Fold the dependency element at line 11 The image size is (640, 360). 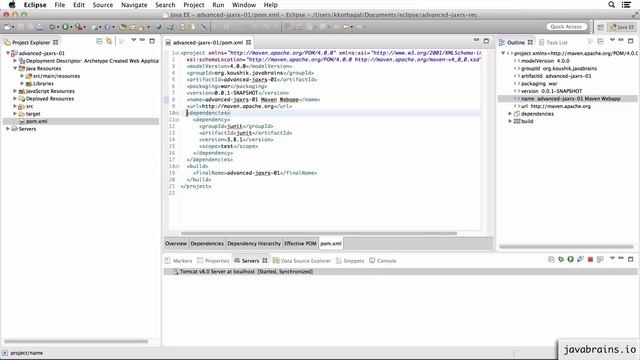click(178, 120)
